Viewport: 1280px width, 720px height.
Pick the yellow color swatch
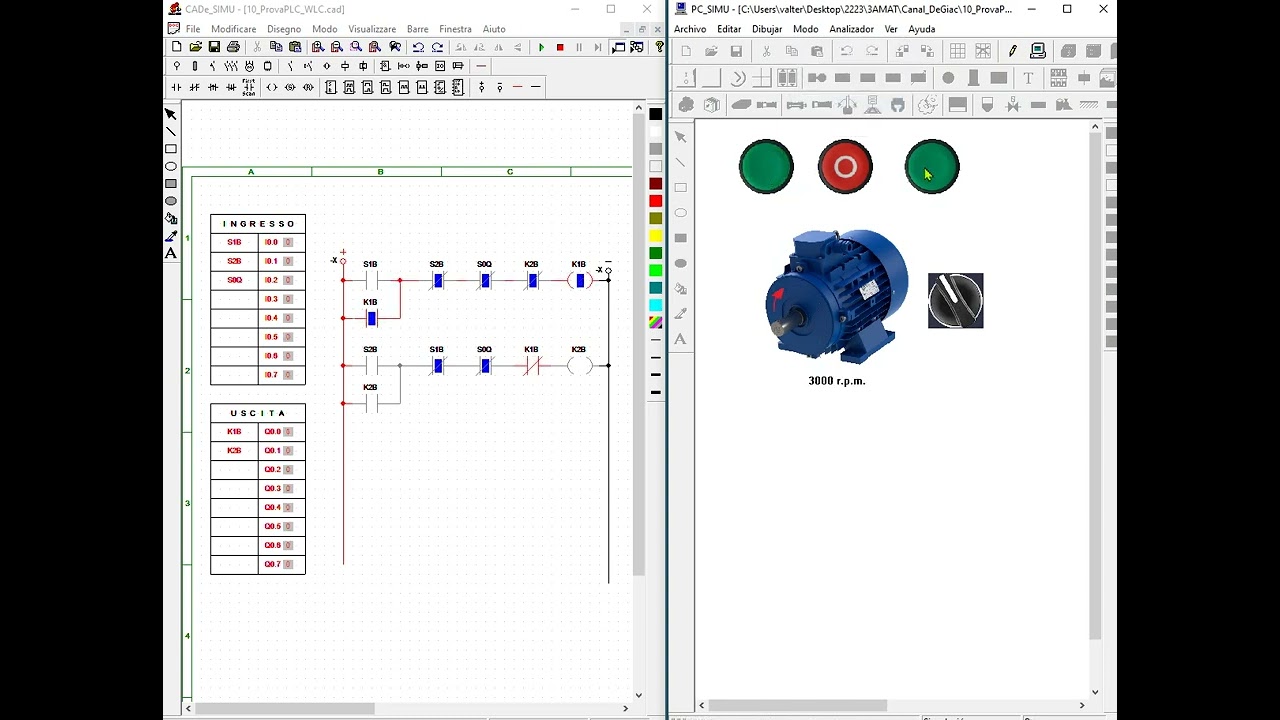(656, 236)
